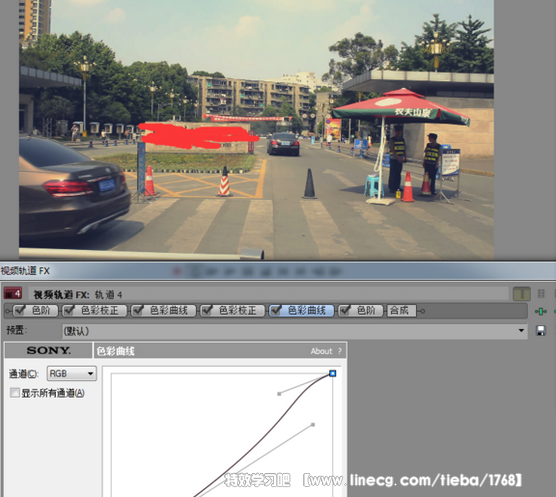Save preset with the floppy disk icon

(541, 331)
